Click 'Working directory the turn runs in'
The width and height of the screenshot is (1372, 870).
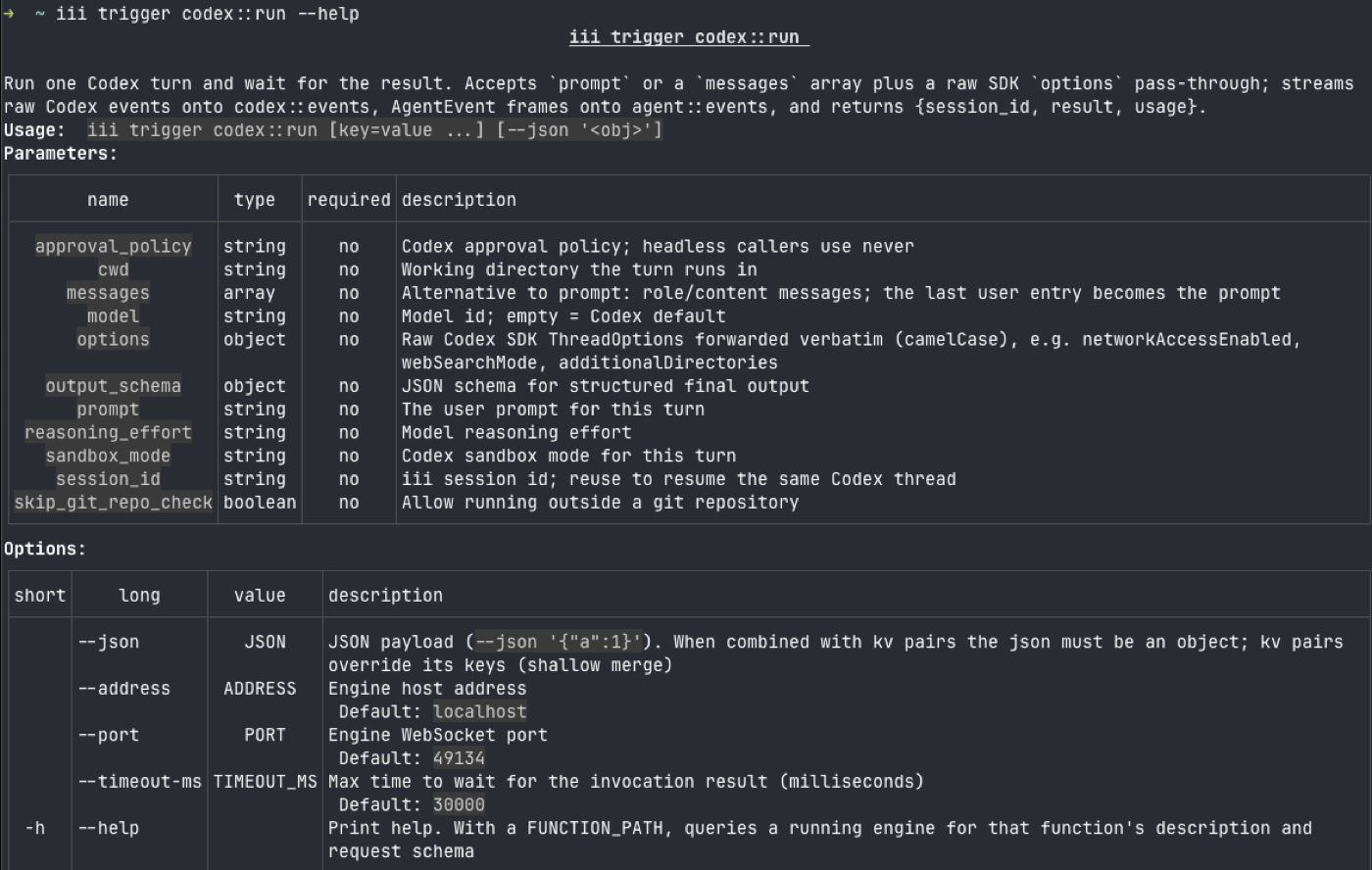pos(579,270)
